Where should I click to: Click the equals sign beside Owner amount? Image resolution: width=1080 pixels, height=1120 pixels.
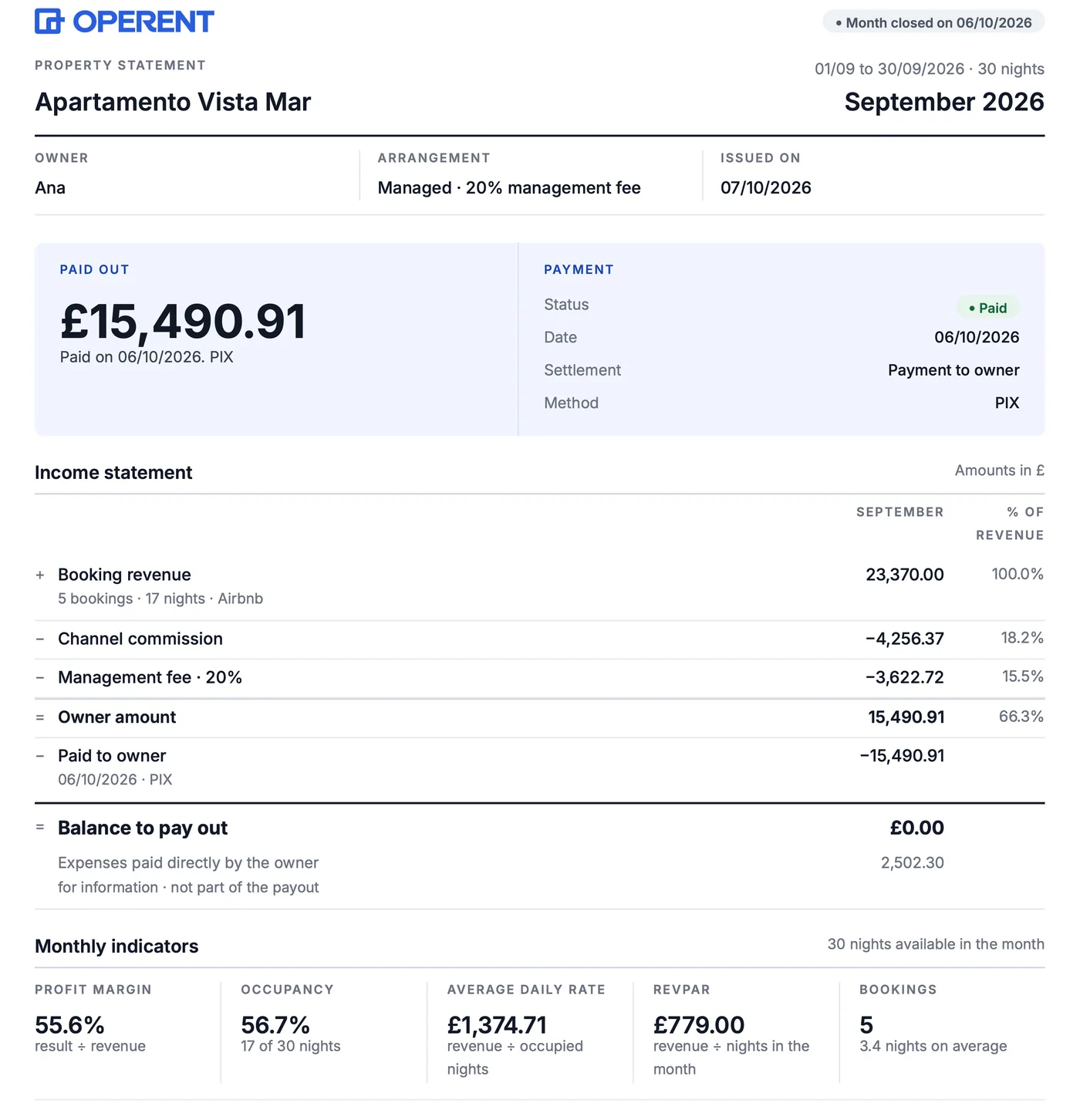click(40, 717)
